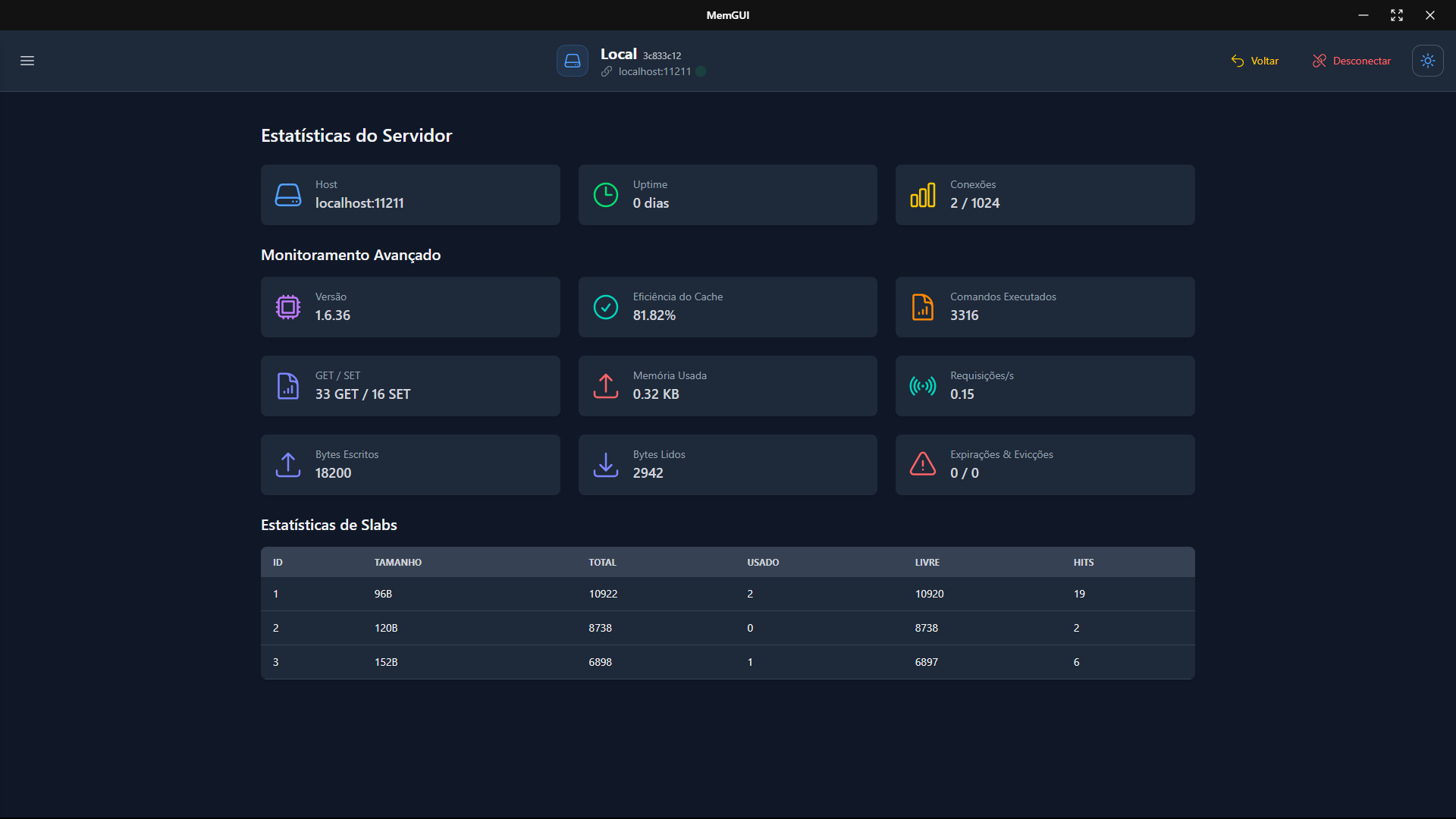Click the connection ID 3c833c12 text

[662, 56]
